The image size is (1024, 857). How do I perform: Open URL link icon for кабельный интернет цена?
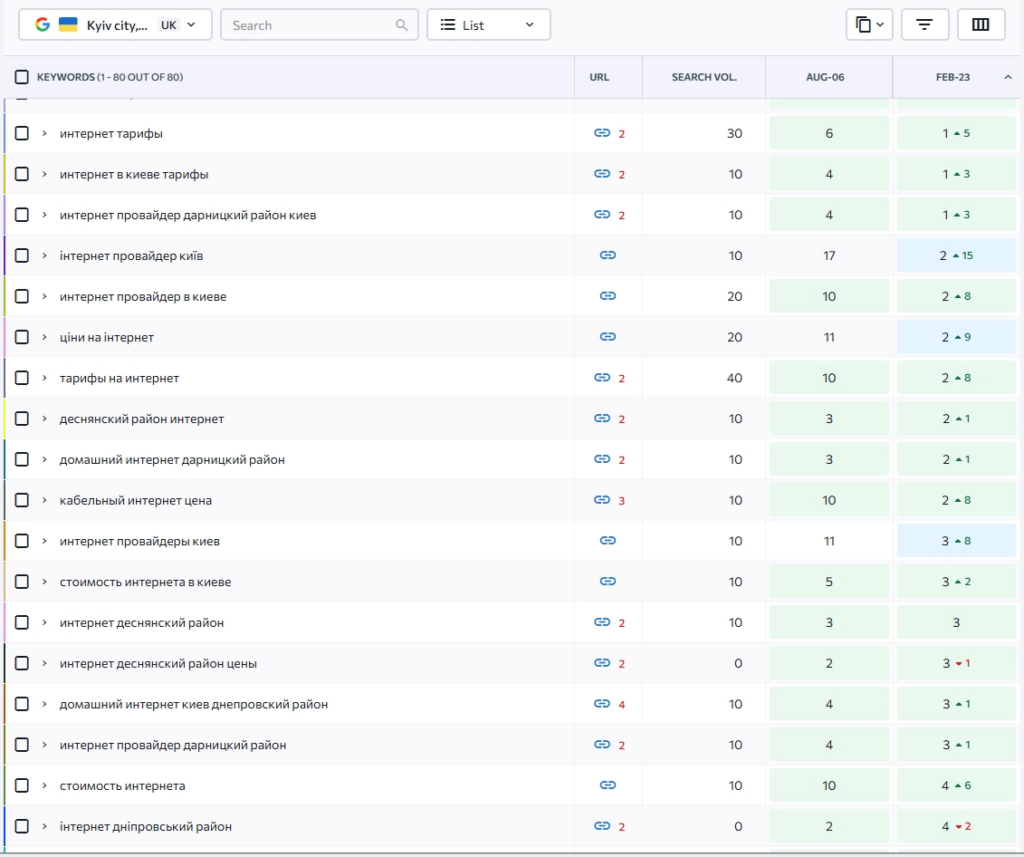tap(602, 500)
